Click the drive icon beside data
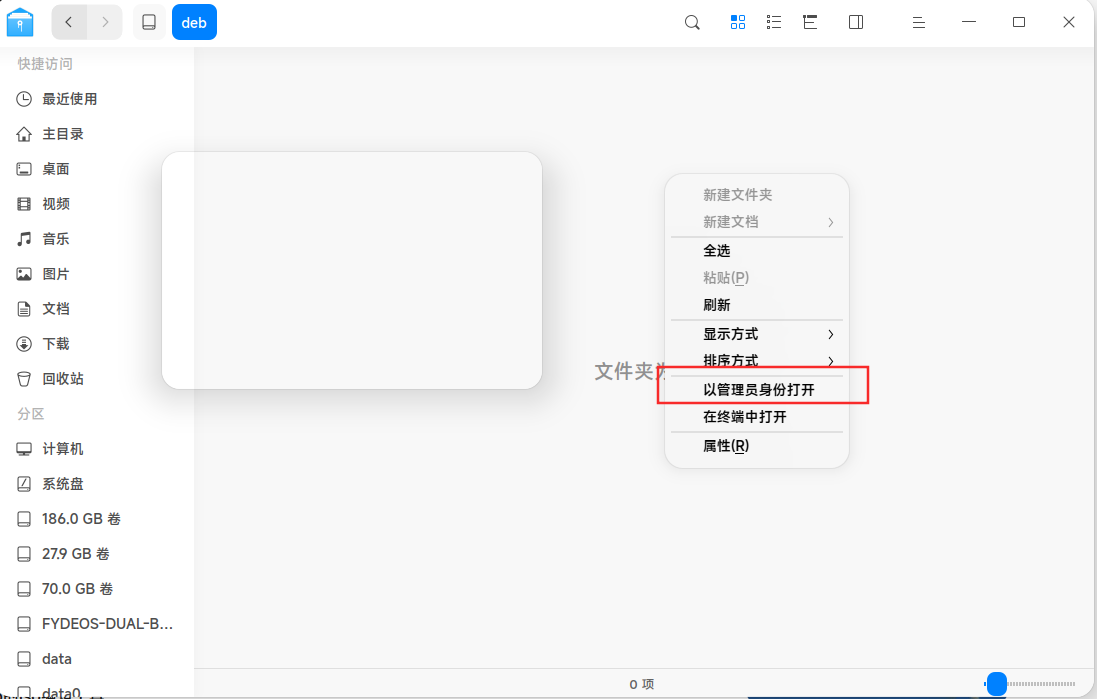This screenshot has height=699, width=1097. pos(24,658)
